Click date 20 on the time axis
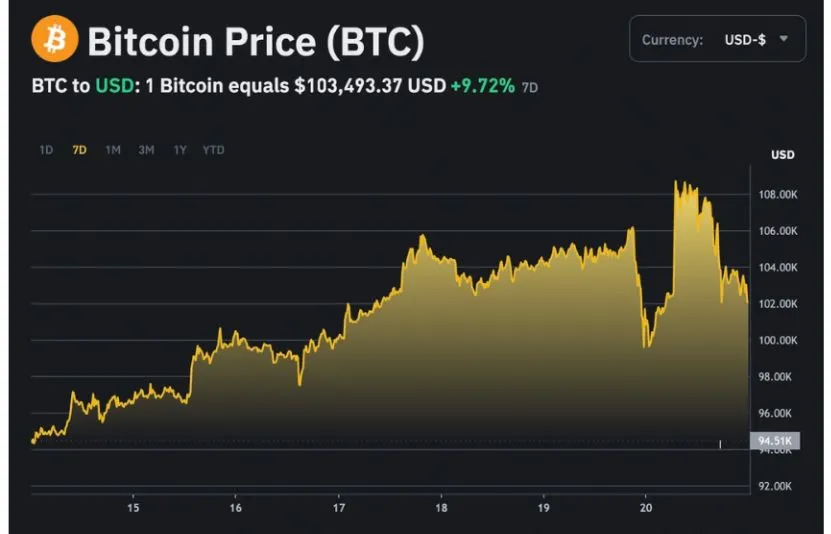This screenshot has height=534, width=831. (645, 508)
